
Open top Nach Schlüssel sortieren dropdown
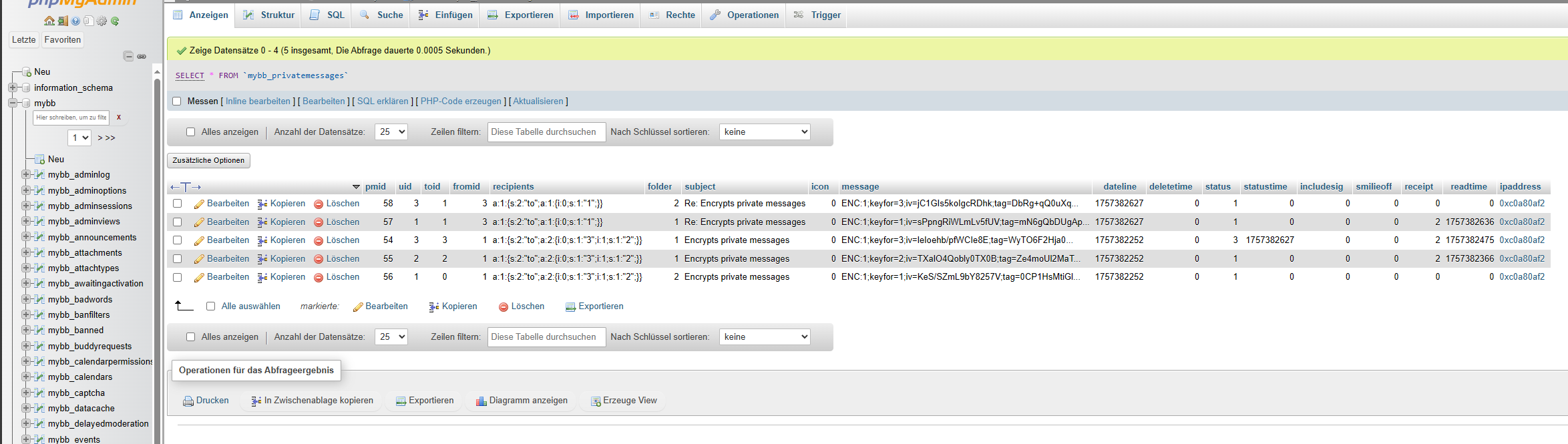click(x=765, y=132)
